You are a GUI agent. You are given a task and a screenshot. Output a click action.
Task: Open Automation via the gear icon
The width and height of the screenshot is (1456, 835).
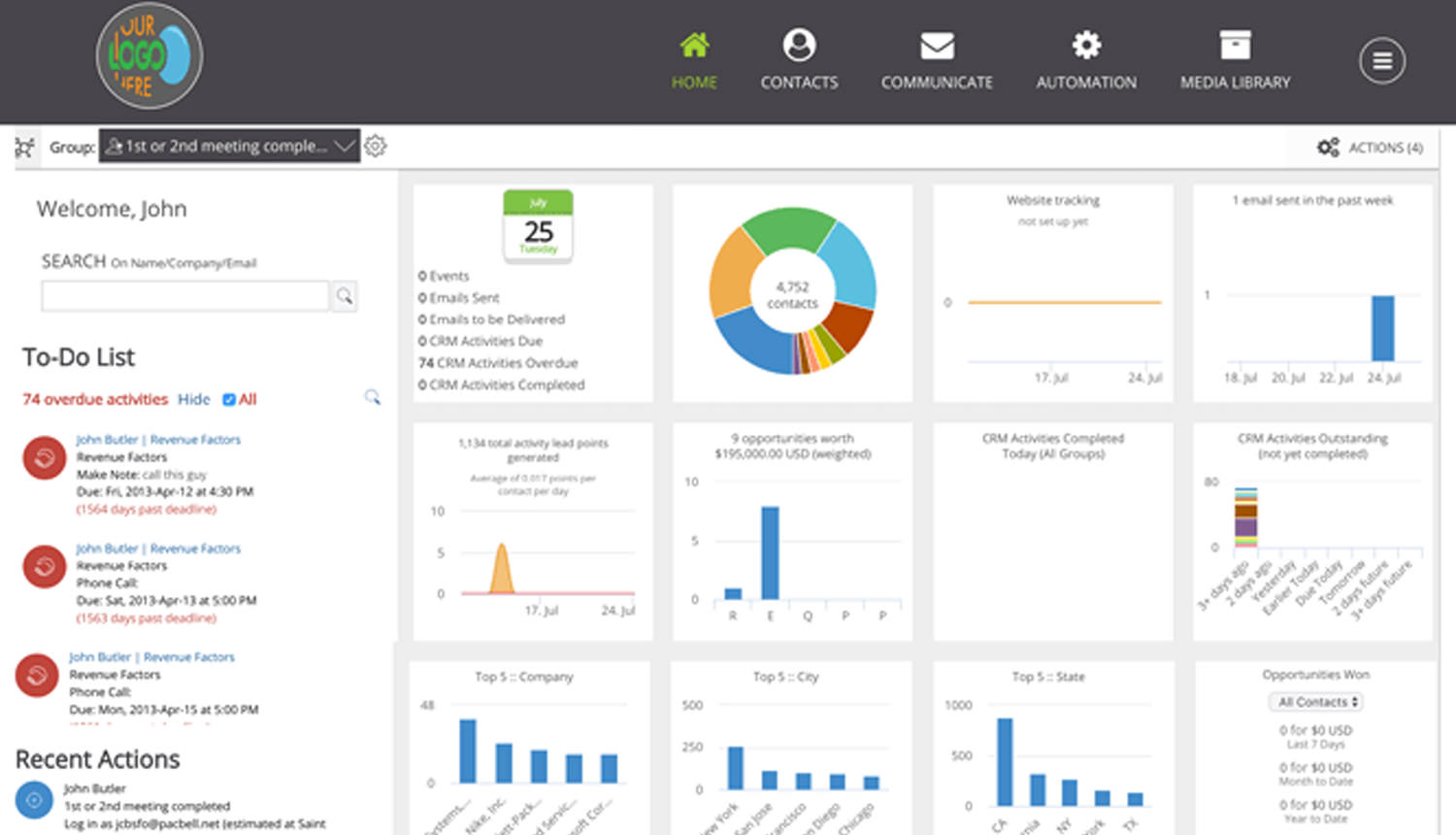[1086, 45]
